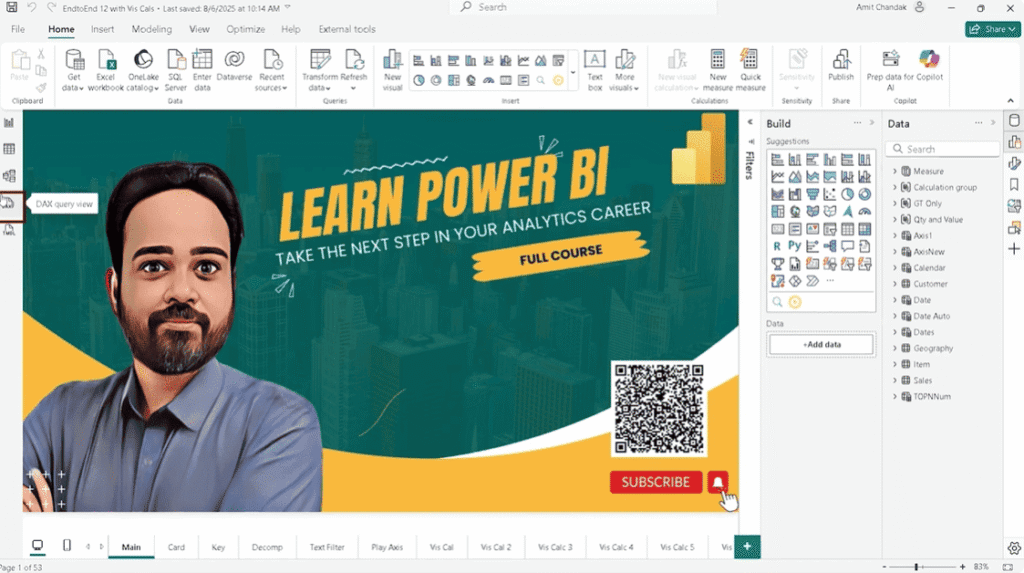This screenshot has width=1024, height=573.
Task: Click the title bar Search box
Action: pos(583,7)
